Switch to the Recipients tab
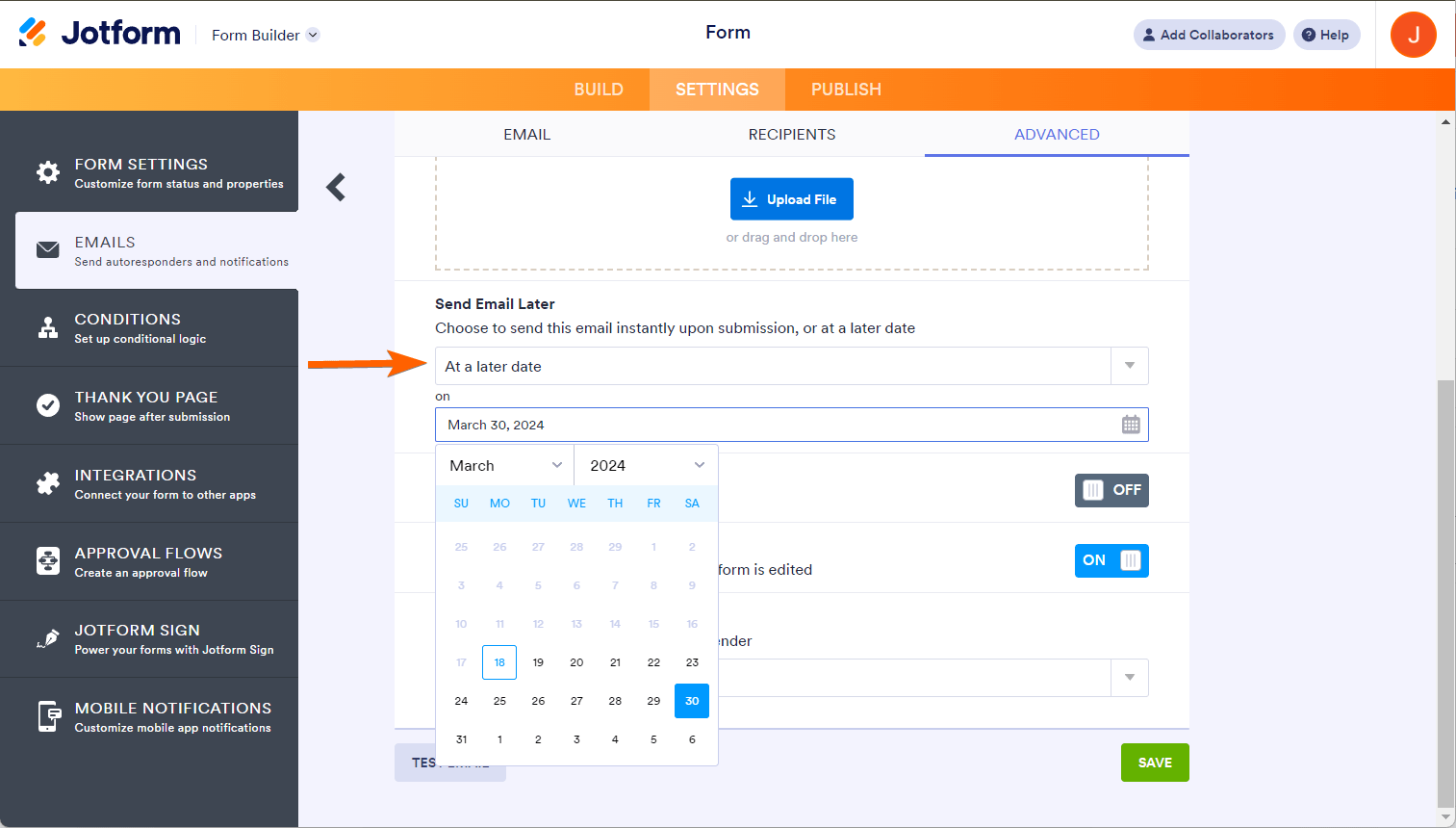1456x828 pixels. [792, 135]
